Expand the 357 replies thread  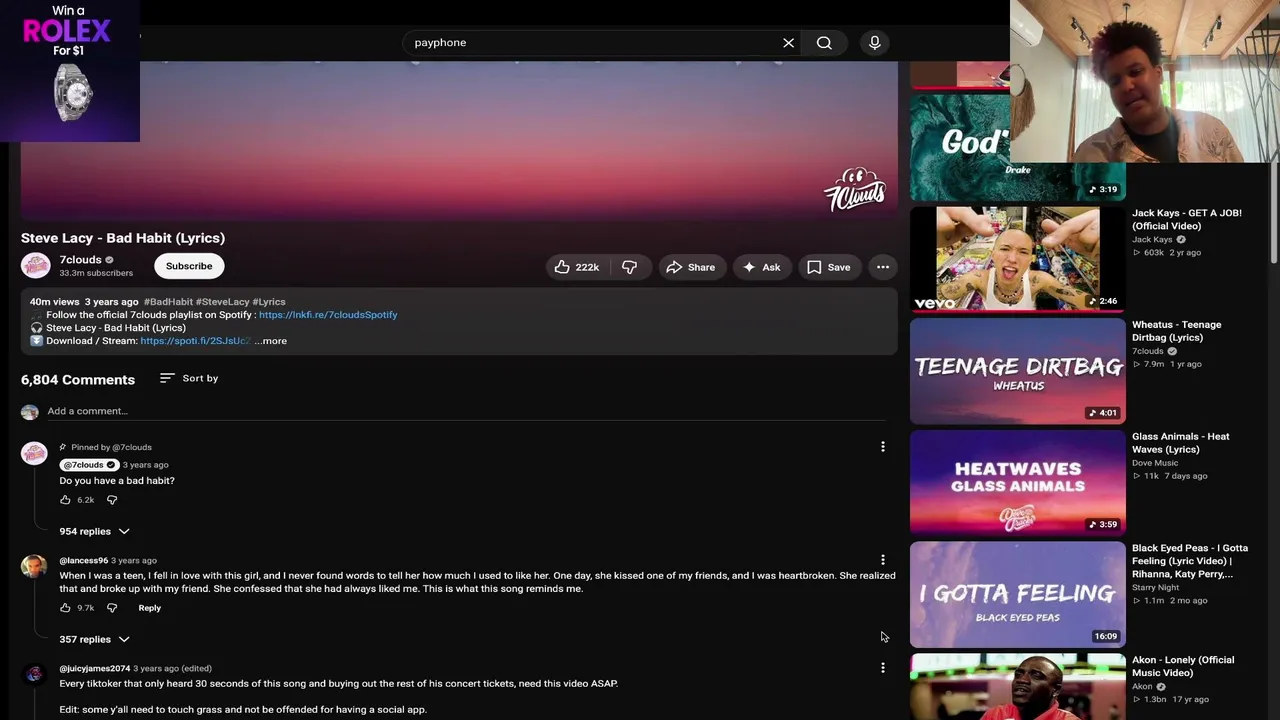click(94, 639)
